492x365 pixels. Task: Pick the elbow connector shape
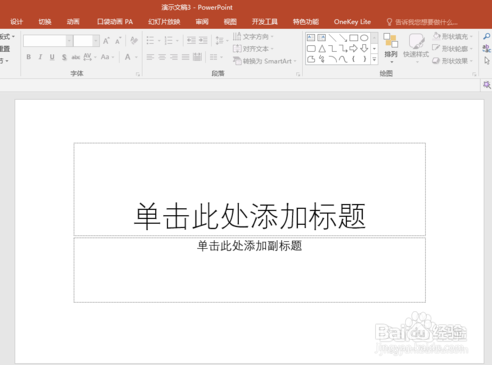point(332,49)
